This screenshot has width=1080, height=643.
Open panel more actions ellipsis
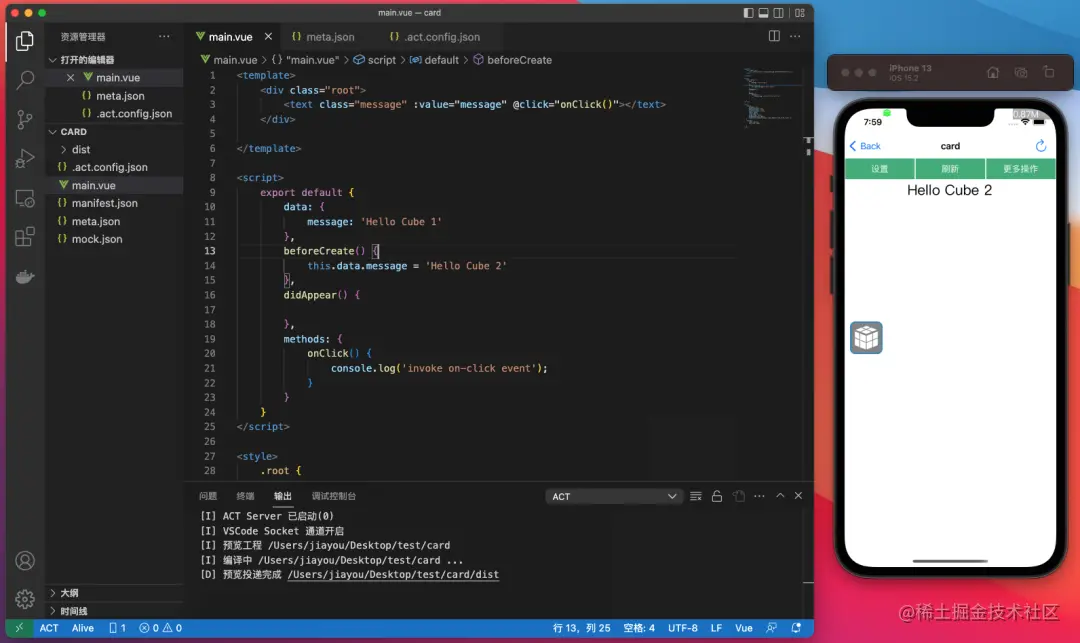(759, 496)
